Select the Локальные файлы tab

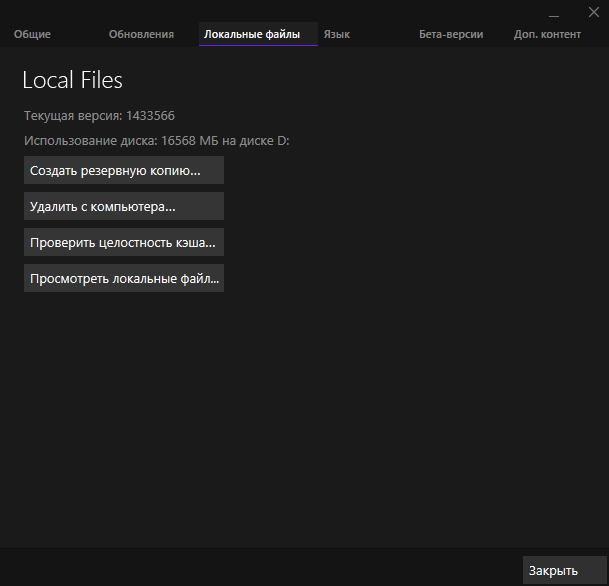coord(258,34)
